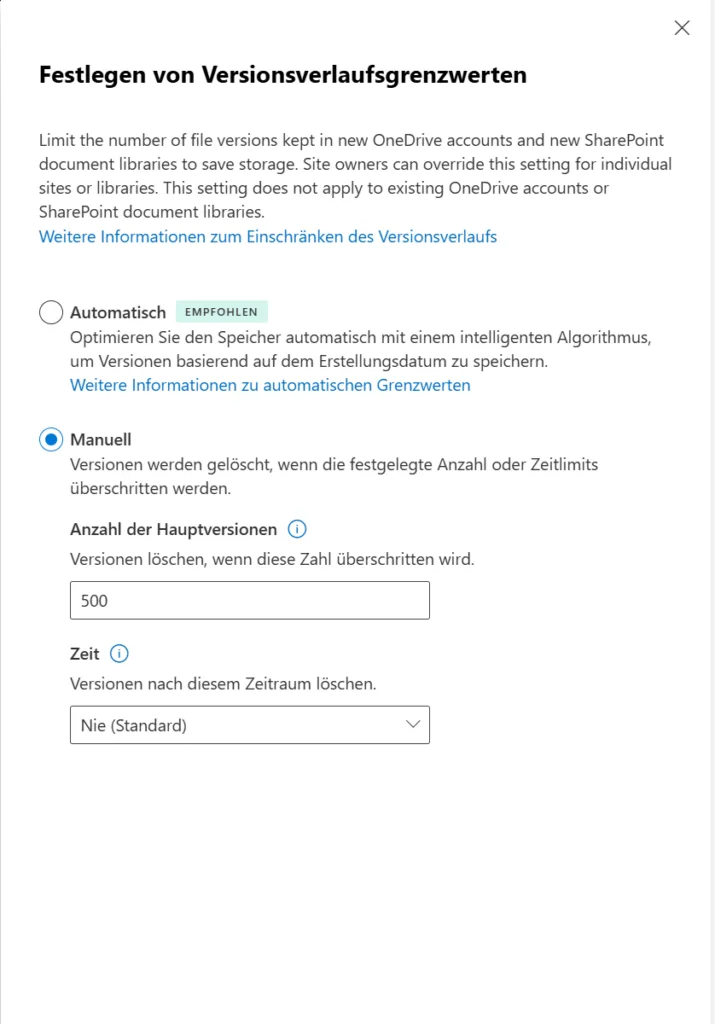Open link about automatischen Grenzwerten
Image resolution: width=715 pixels, height=1024 pixels.
click(270, 385)
